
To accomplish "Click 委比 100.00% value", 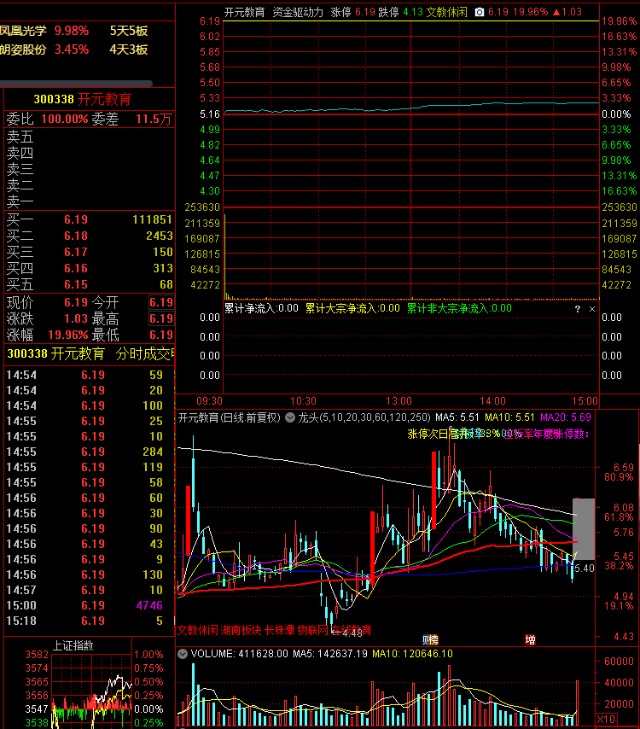I will click(x=65, y=119).
